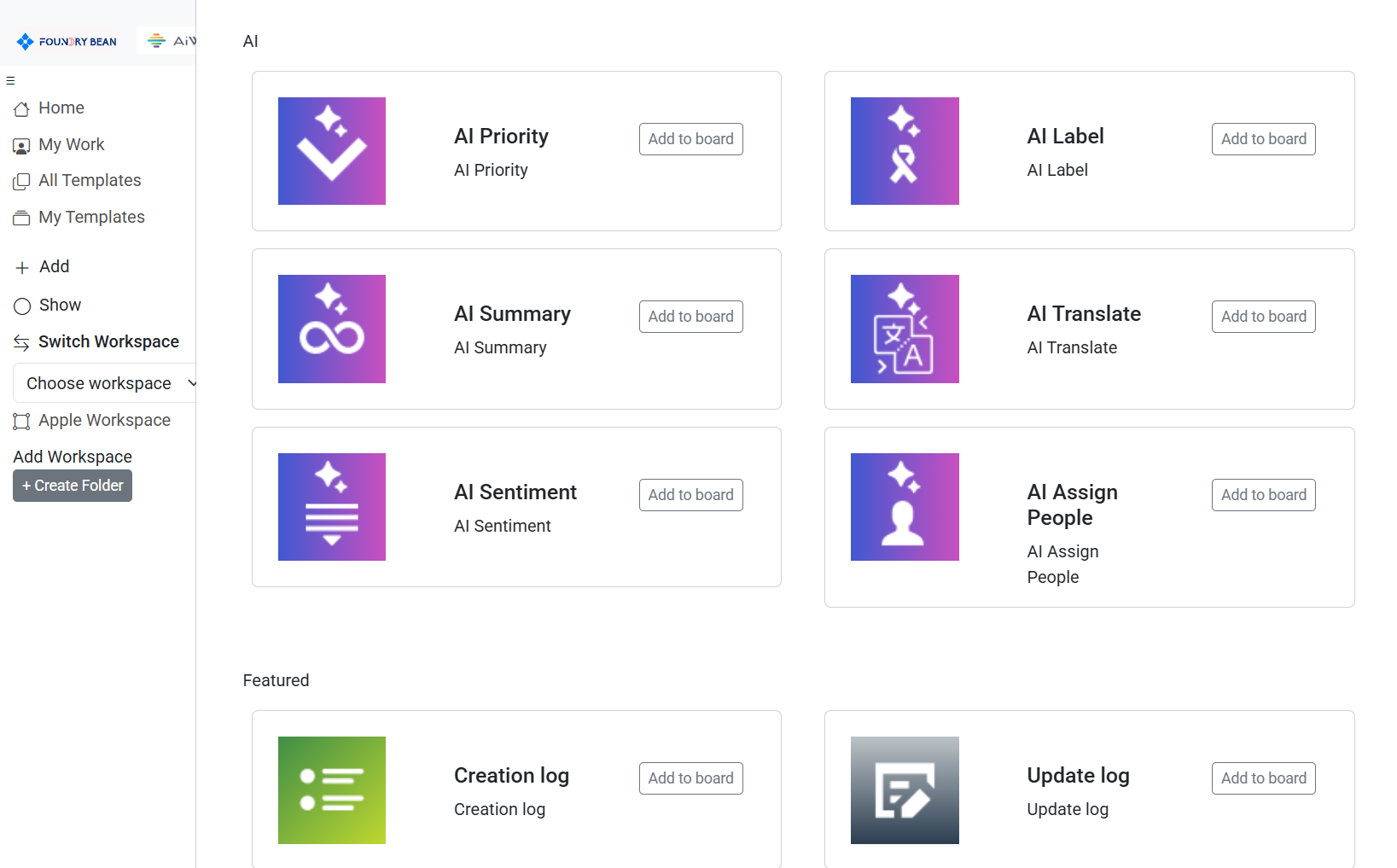Click the Creation log green icon

(332, 790)
